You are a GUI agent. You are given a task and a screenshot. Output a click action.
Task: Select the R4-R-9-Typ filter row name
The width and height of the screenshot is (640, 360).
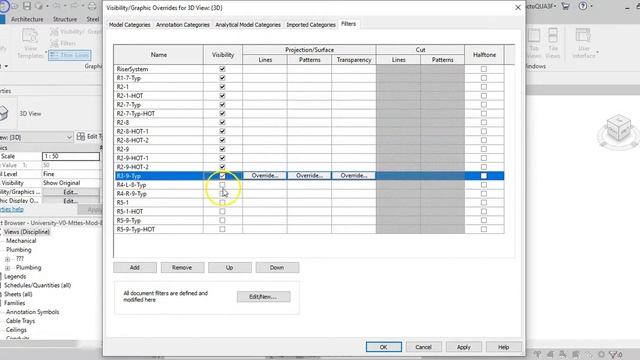pos(131,194)
